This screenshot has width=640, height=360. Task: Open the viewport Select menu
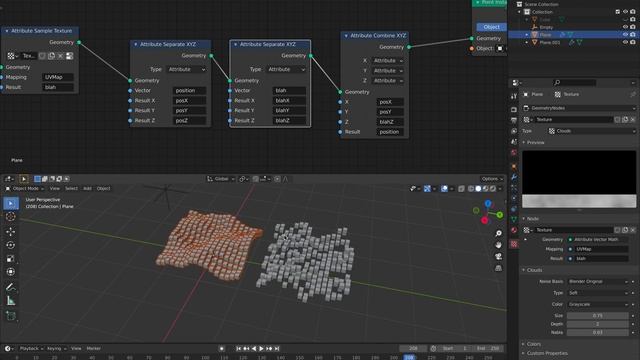point(71,189)
